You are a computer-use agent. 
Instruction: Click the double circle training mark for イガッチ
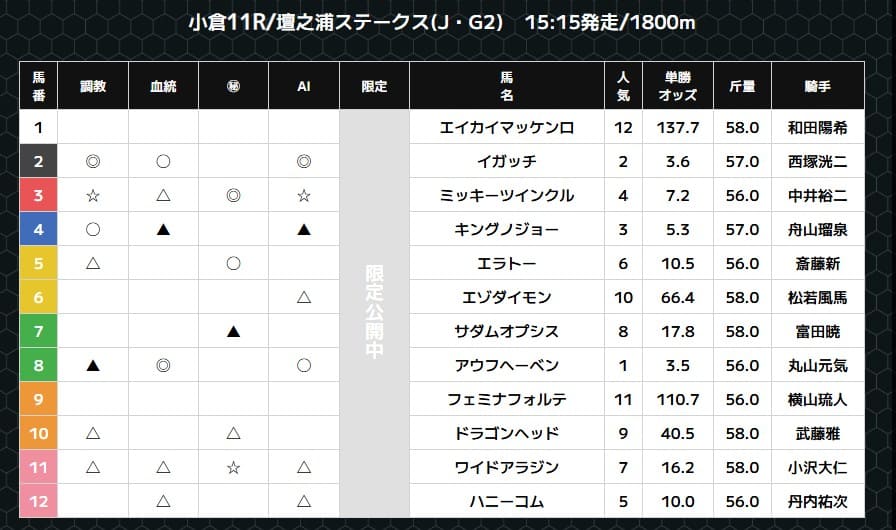click(x=93, y=161)
